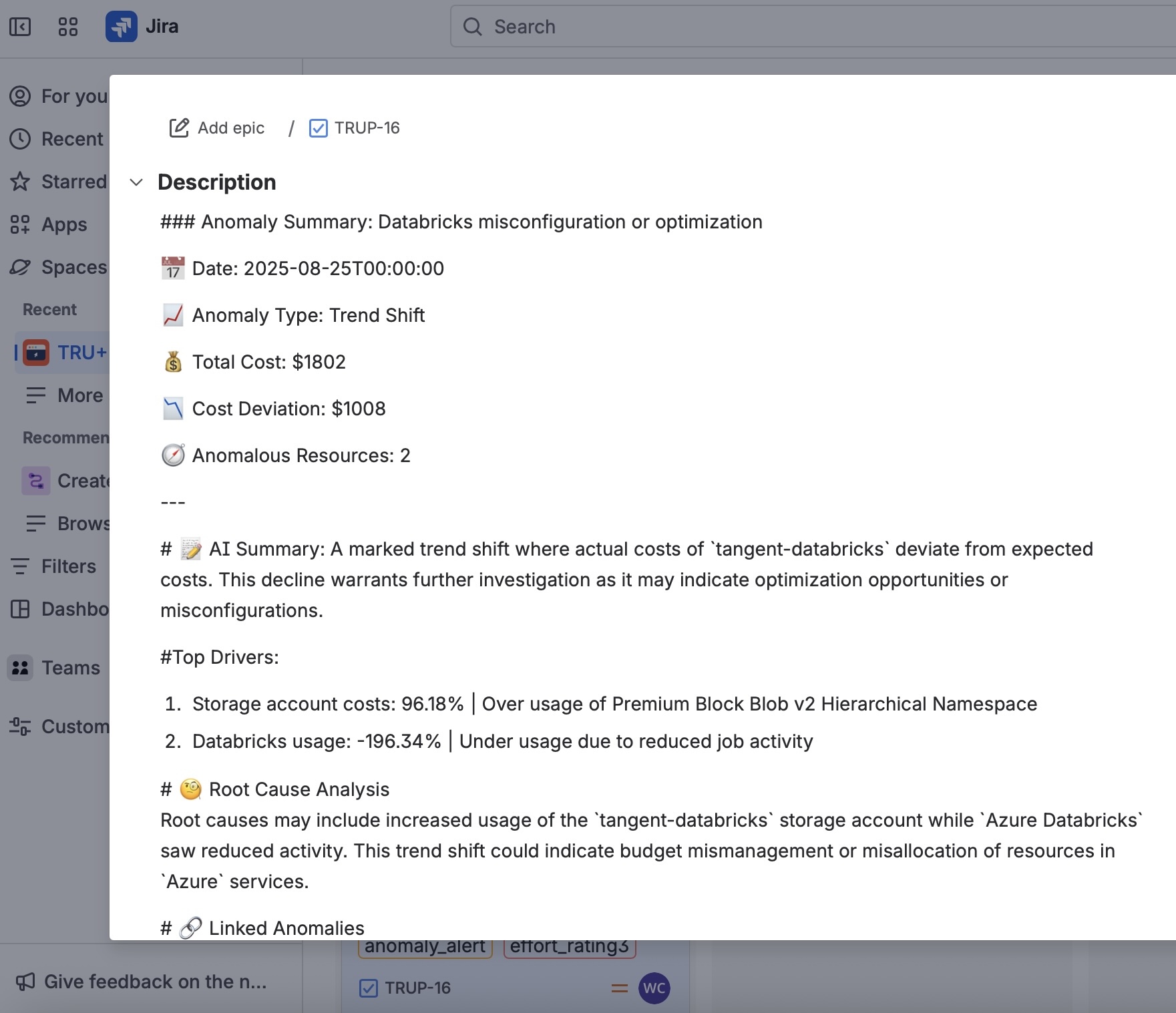Open Teams in the sidebar
The image size is (1176, 1013).
(x=55, y=668)
